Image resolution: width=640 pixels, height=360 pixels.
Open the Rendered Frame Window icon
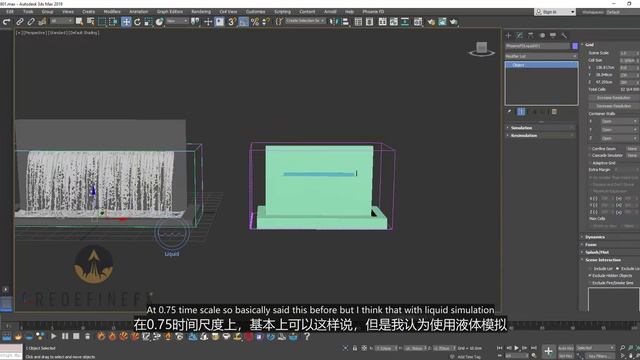pos(442,22)
